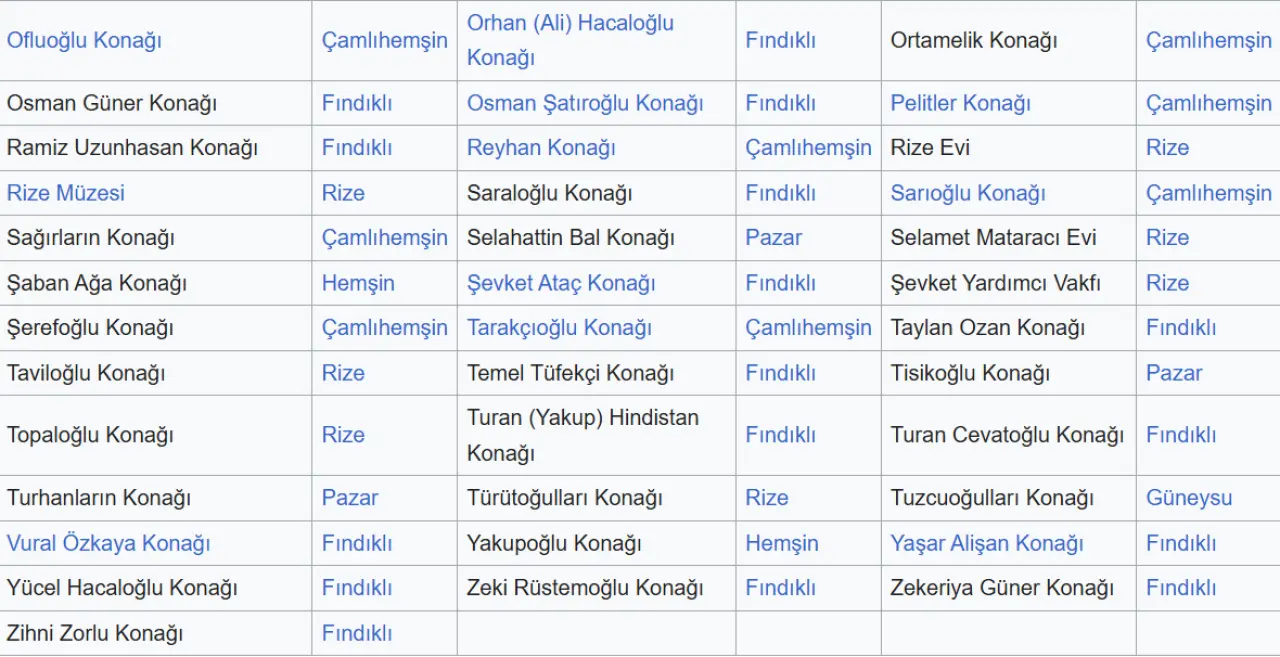Open the Sarıoğlu Konağı link
Image resolution: width=1280 pixels, height=657 pixels.
click(968, 193)
